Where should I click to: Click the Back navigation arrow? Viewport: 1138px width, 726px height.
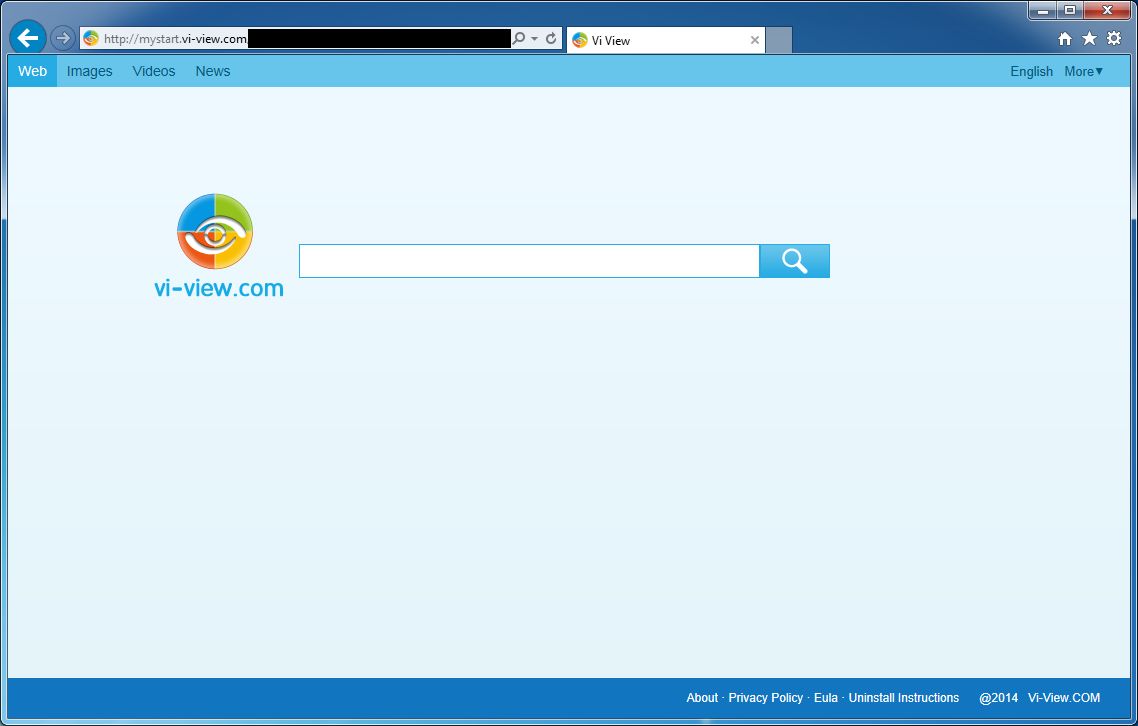(27, 37)
